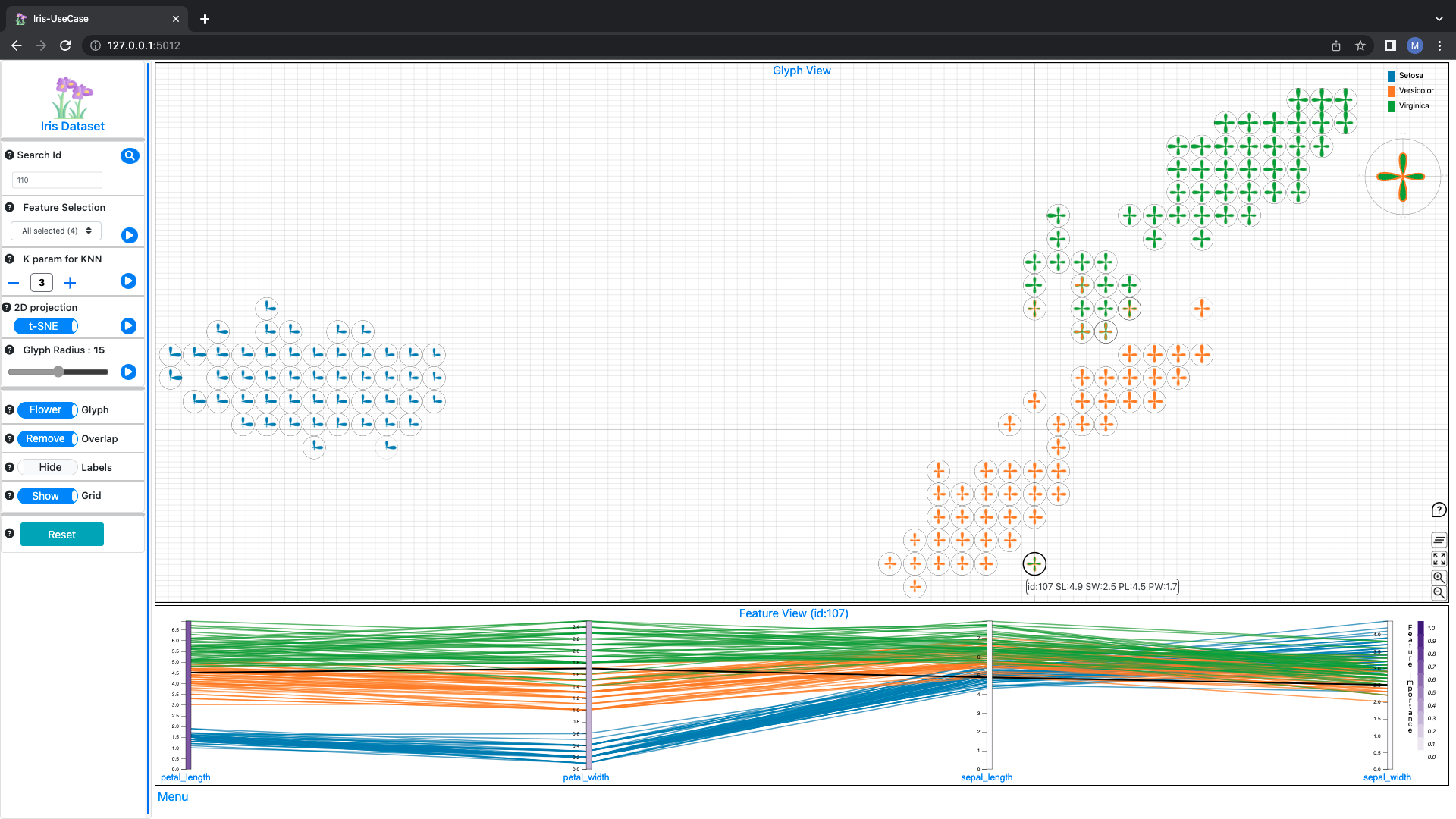The image size is (1456, 819).
Task: Open the help question-mark icon in Glyph View
Action: pos(1439,510)
